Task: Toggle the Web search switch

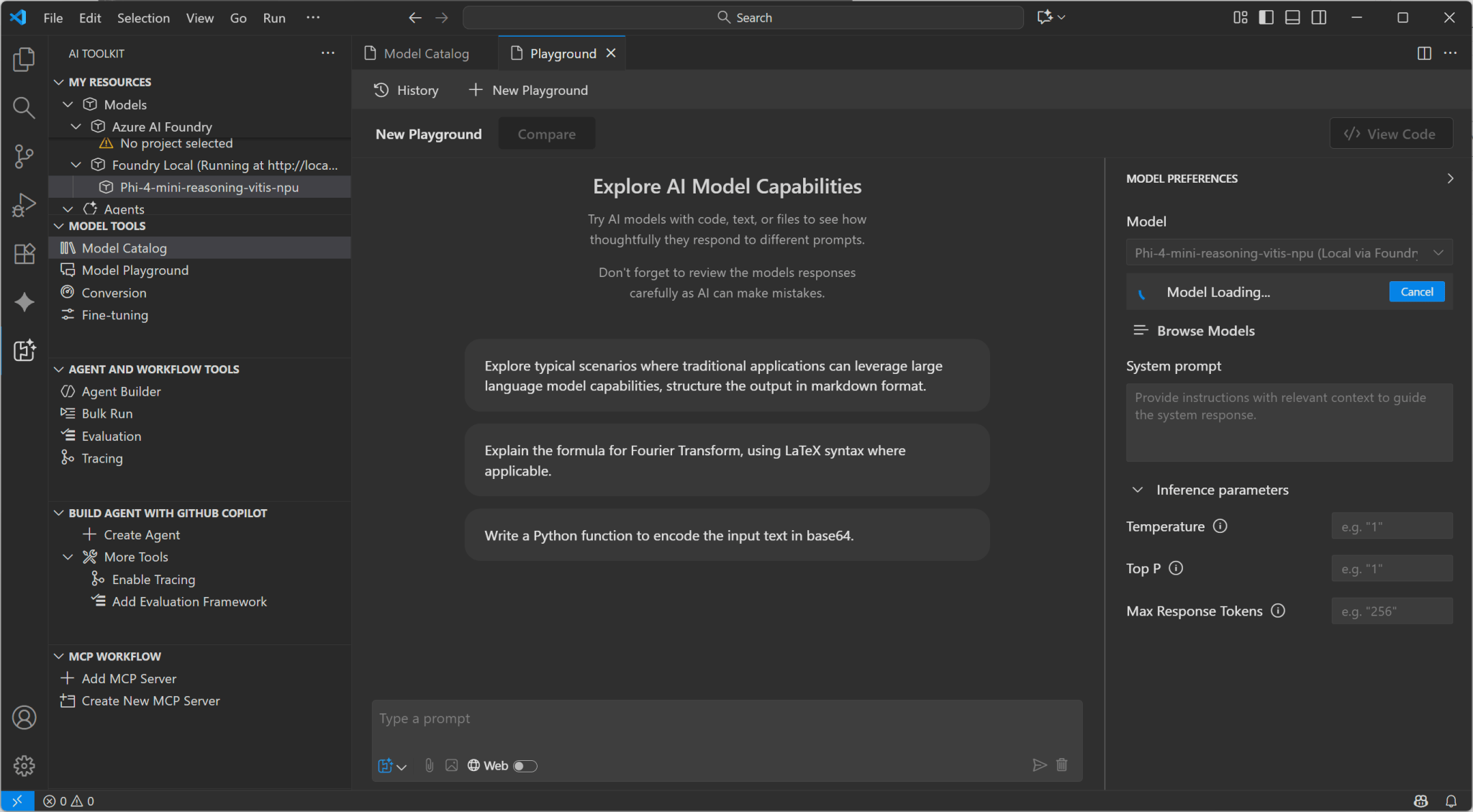Action: [525, 766]
